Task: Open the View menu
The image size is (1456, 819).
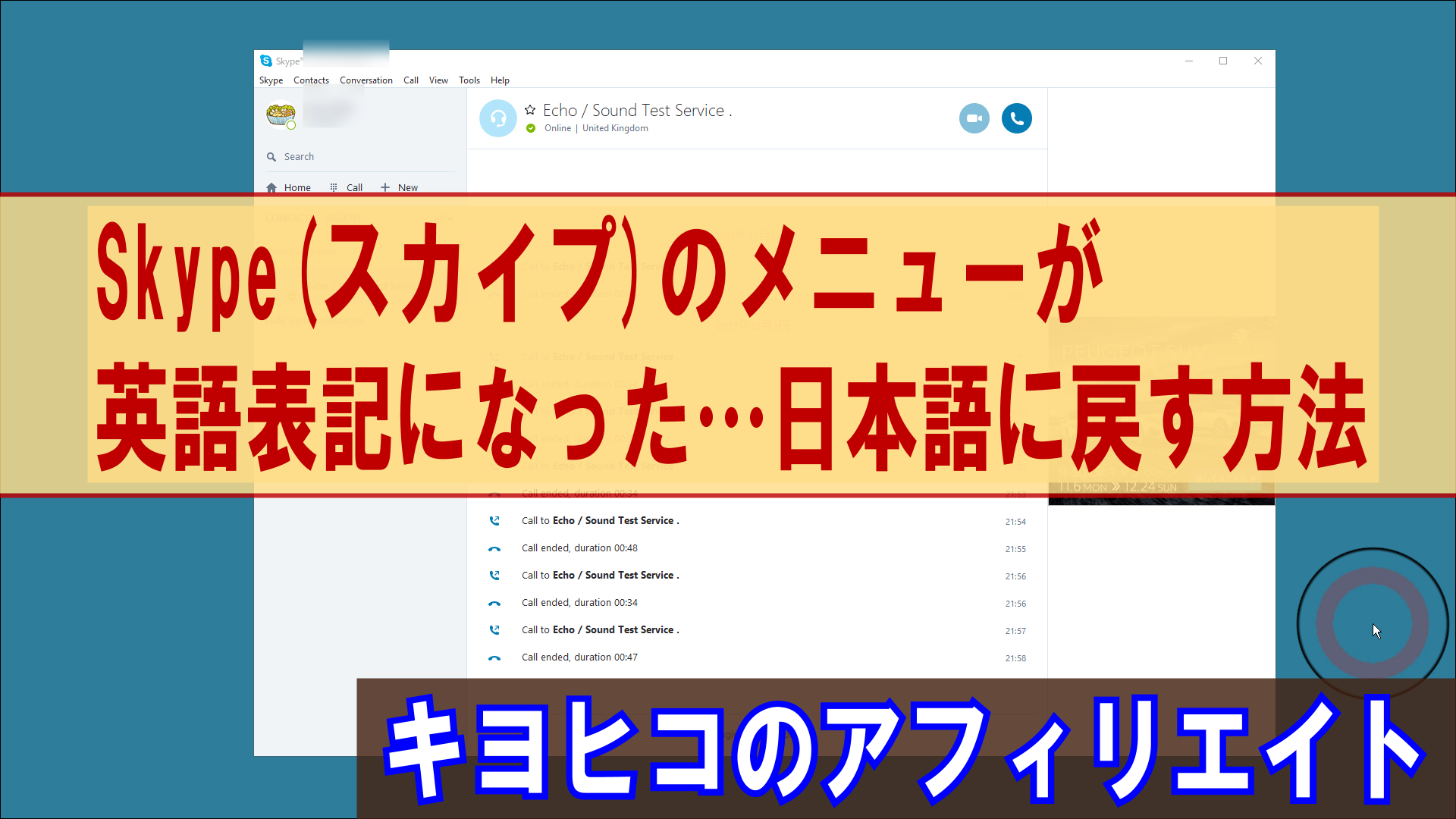Action: click(438, 80)
